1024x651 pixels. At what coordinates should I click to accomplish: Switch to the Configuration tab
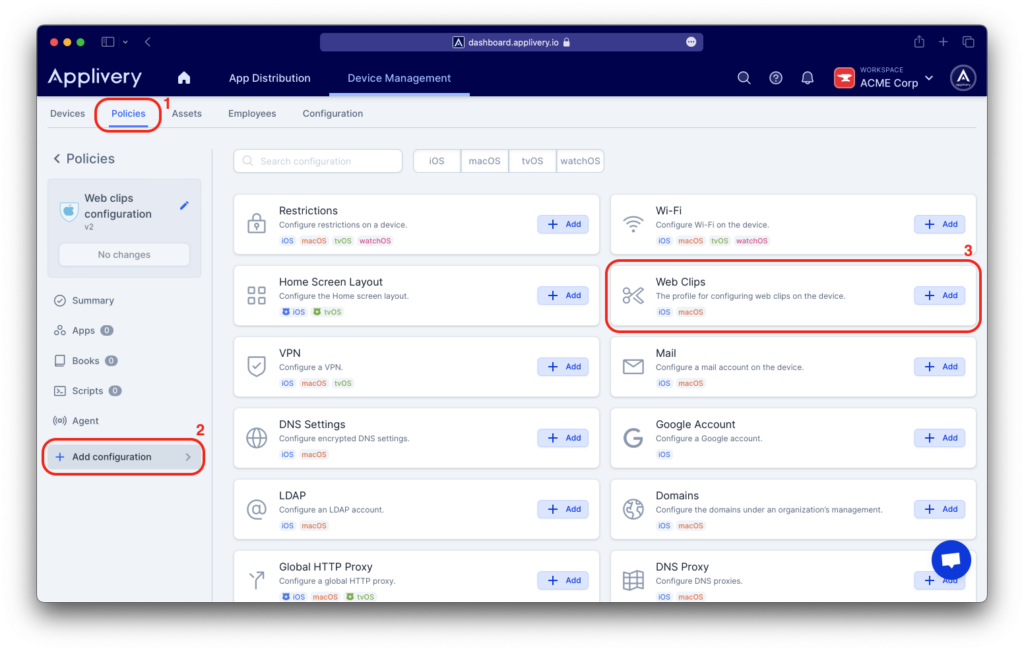[332, 114]
